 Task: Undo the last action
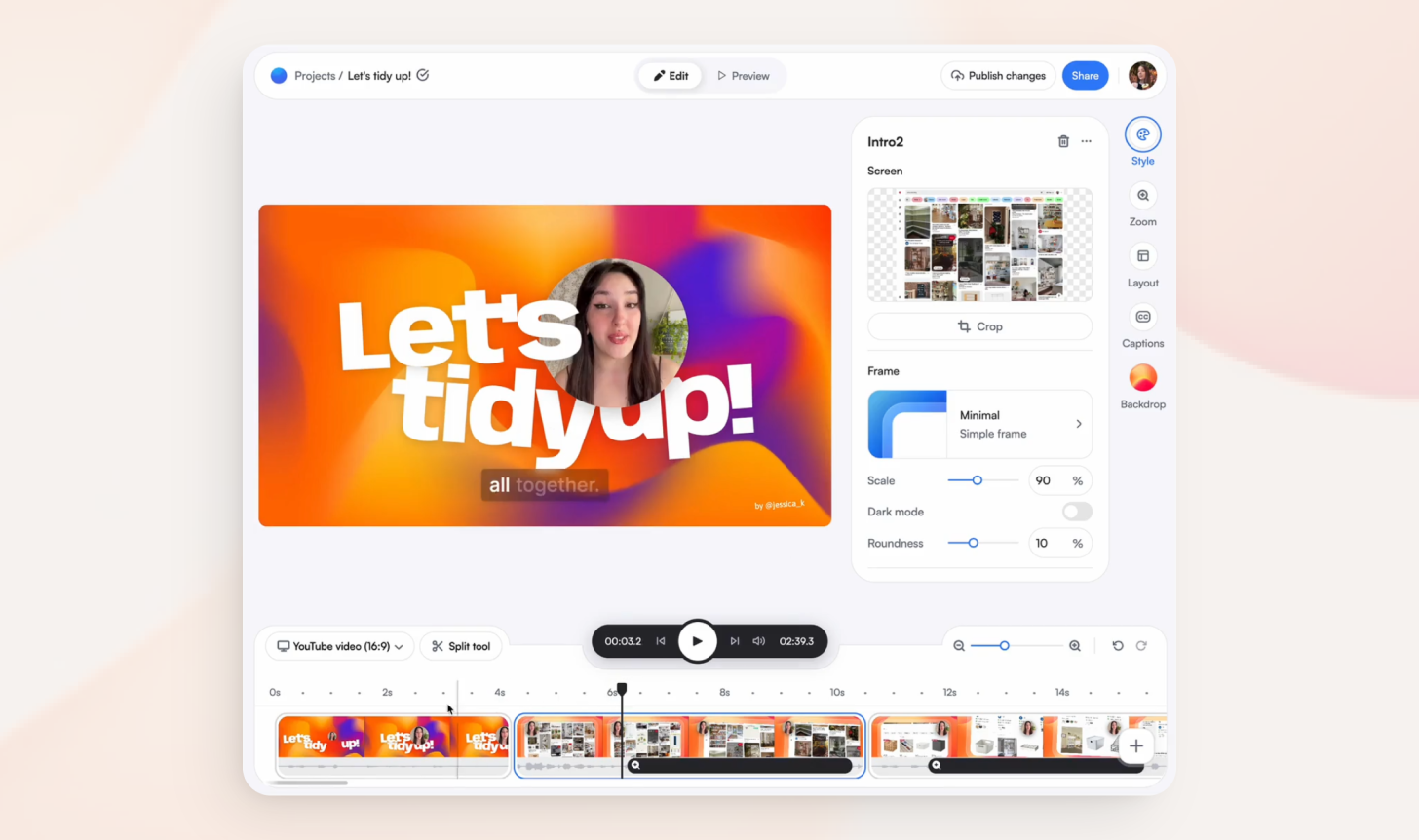(x=1118, y=646)
